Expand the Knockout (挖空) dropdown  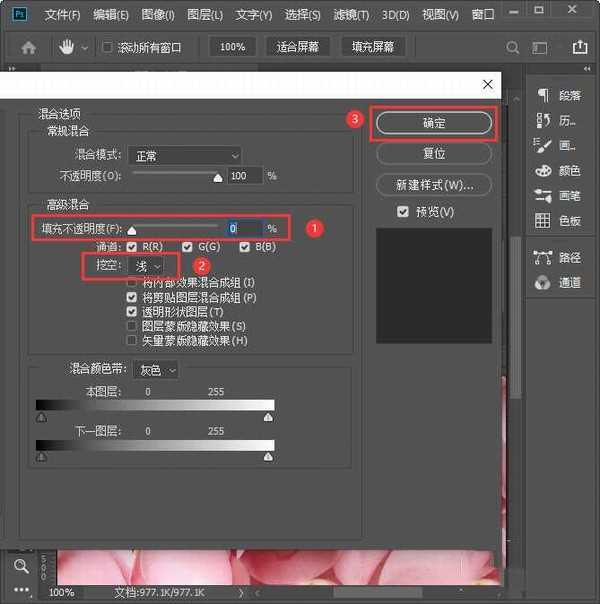[x=147, y=266]
